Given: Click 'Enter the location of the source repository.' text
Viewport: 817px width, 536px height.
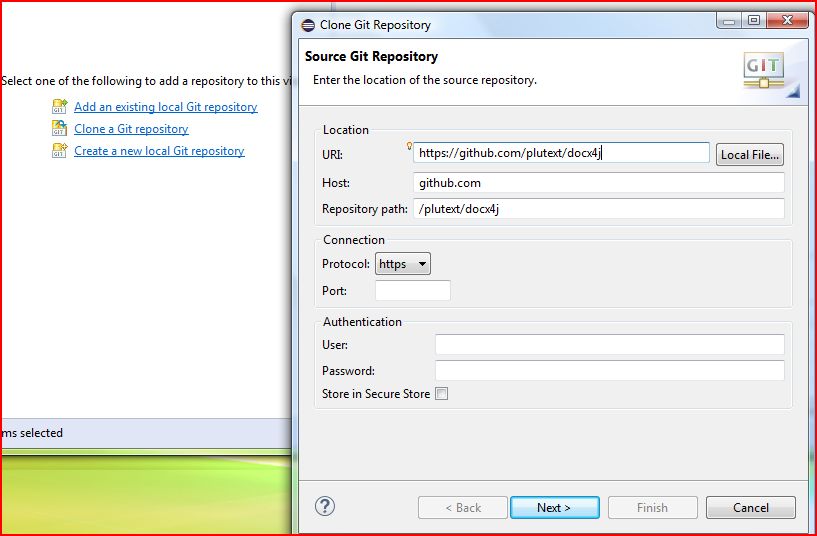Looking at the screenshot, I should click(425, 80).
